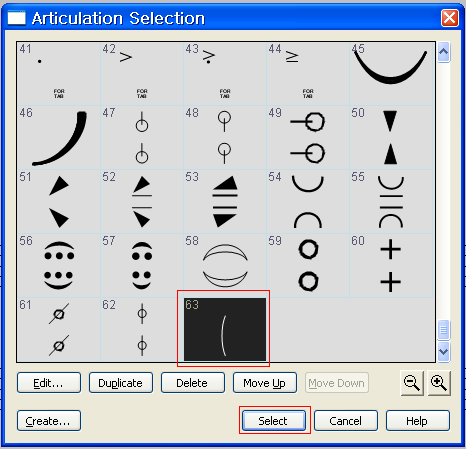Screen dimensions: 466x449
Task: Choose articulation 44 accent with tenuto line
Action: [308, 74]
